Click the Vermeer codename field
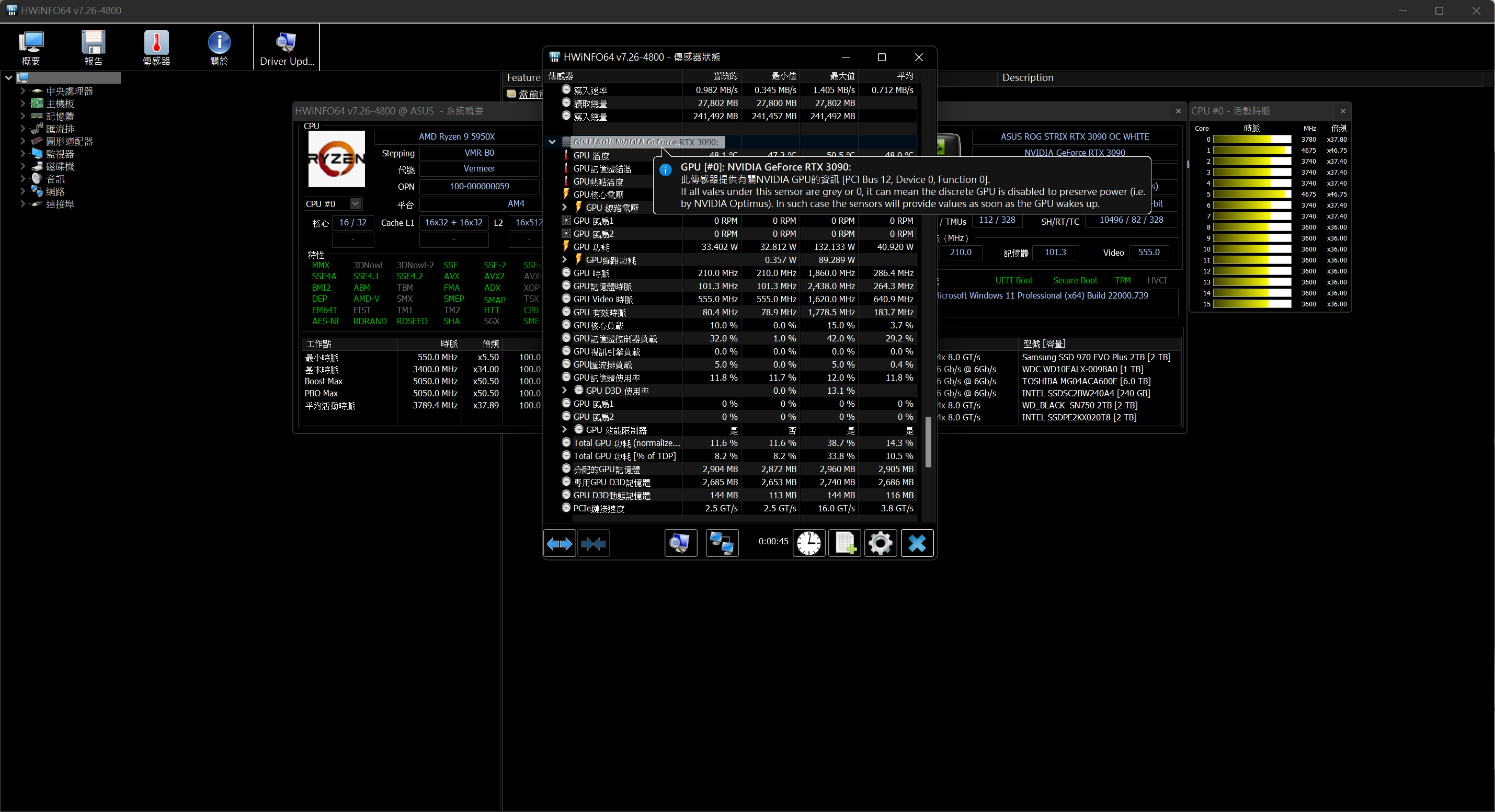This screenshot has width=1495, height=812. (x=479, y=169)
